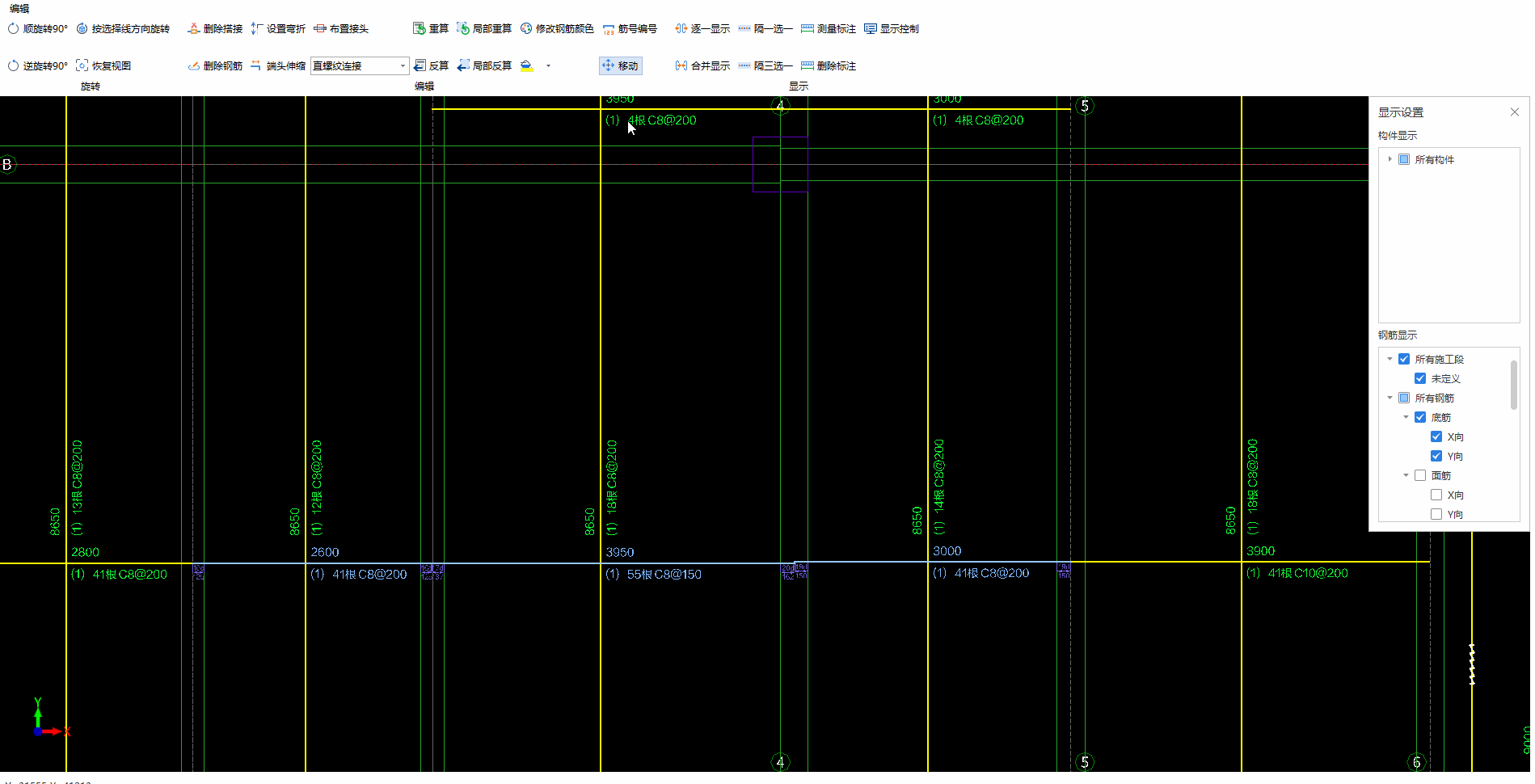Click axis bubble B on left edge
1535x784 pixels.
tap(7, 165)
